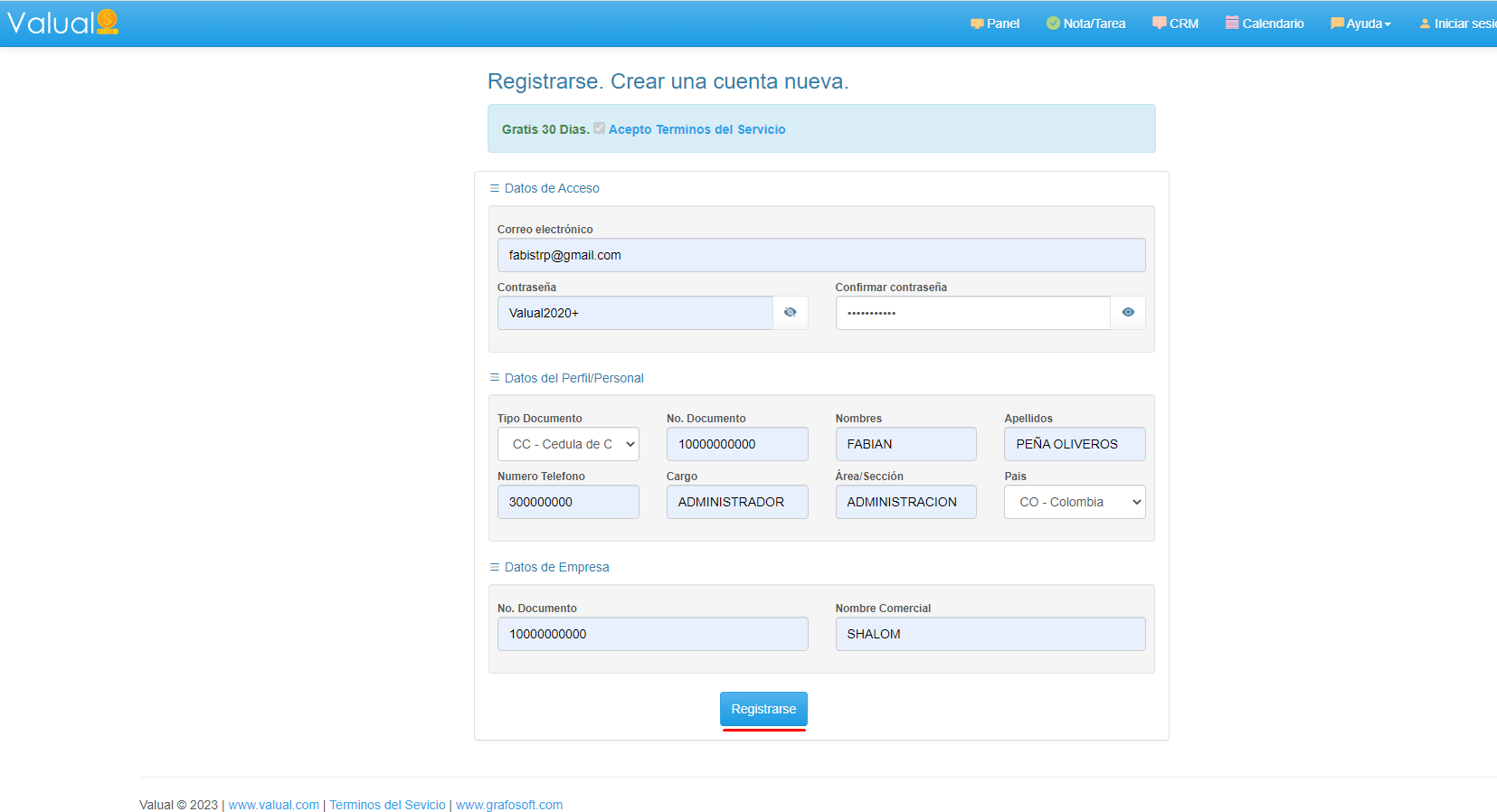Open the Calendario page
The height and width of the screenshot is (812, 1497).
click(x=1265, y=24)
